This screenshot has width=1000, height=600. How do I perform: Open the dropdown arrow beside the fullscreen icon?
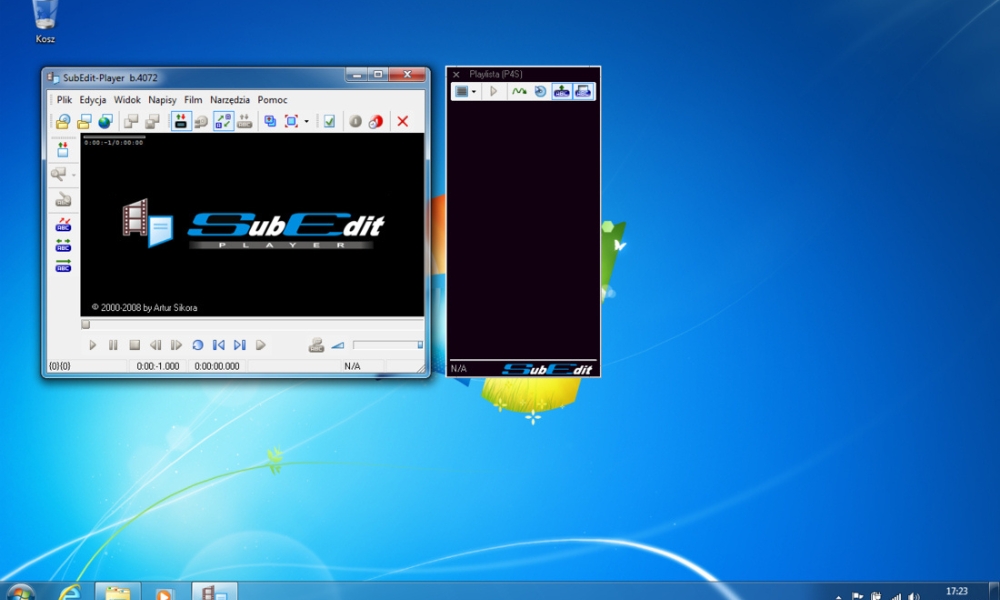click(x=307, y=121)
